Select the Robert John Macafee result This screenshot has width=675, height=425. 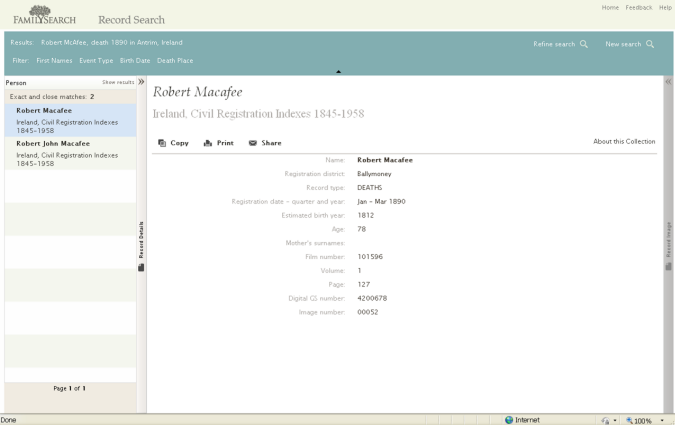click(71, 153)
